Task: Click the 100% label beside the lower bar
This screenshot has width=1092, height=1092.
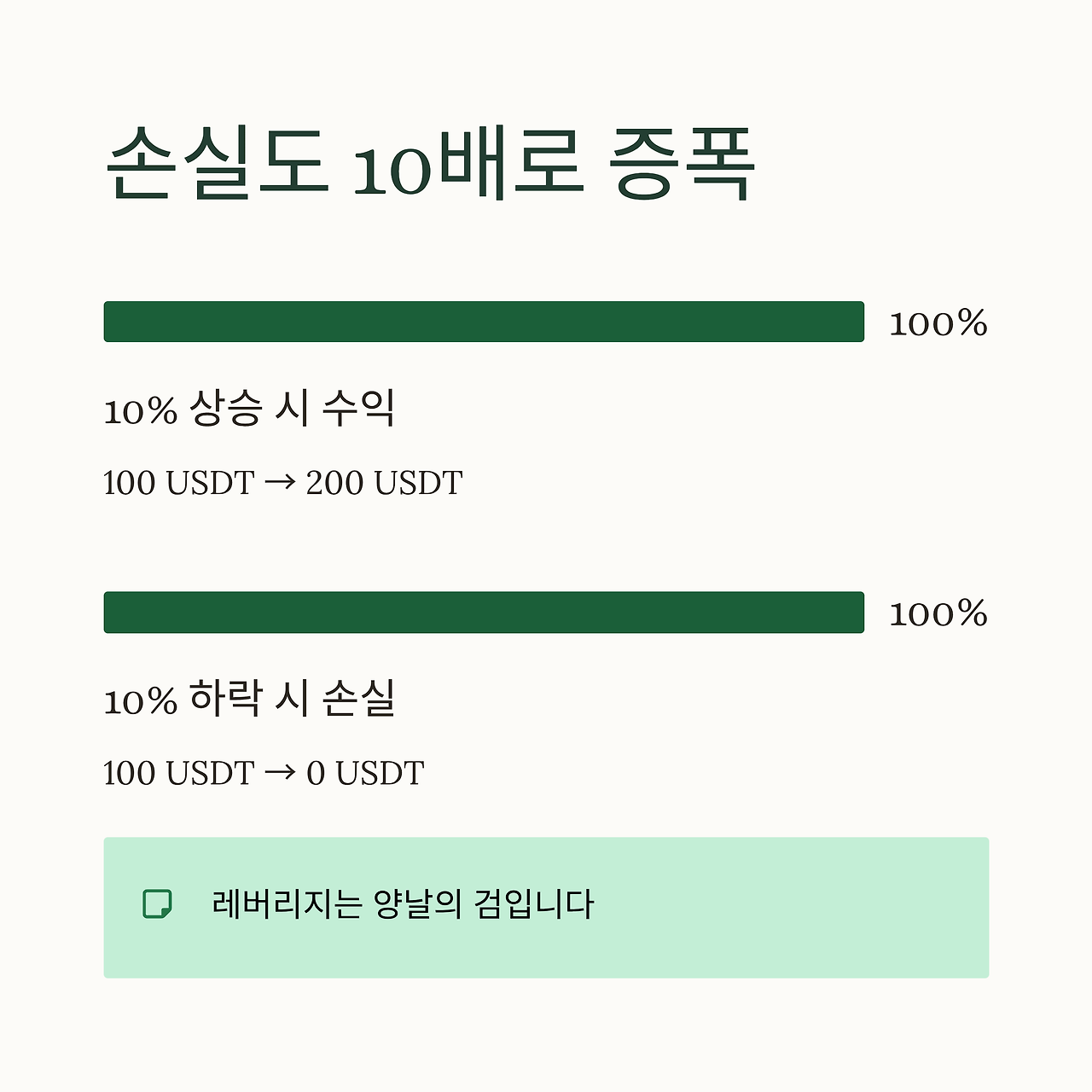Action: coord(938,613)
